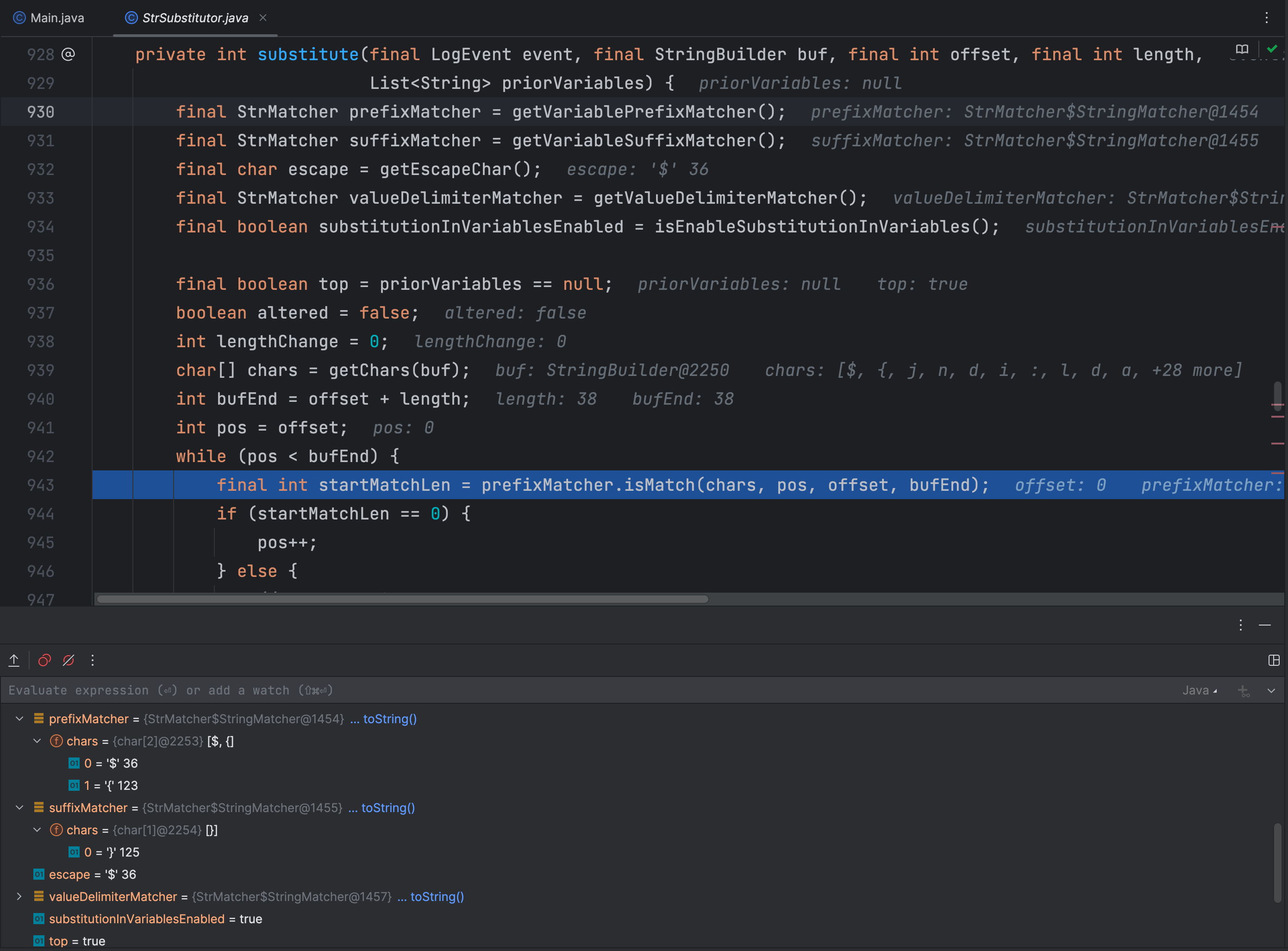Click suffixMatcher toString() link
The height and width of the screenshot is (951, 1288).
point(388,807)
